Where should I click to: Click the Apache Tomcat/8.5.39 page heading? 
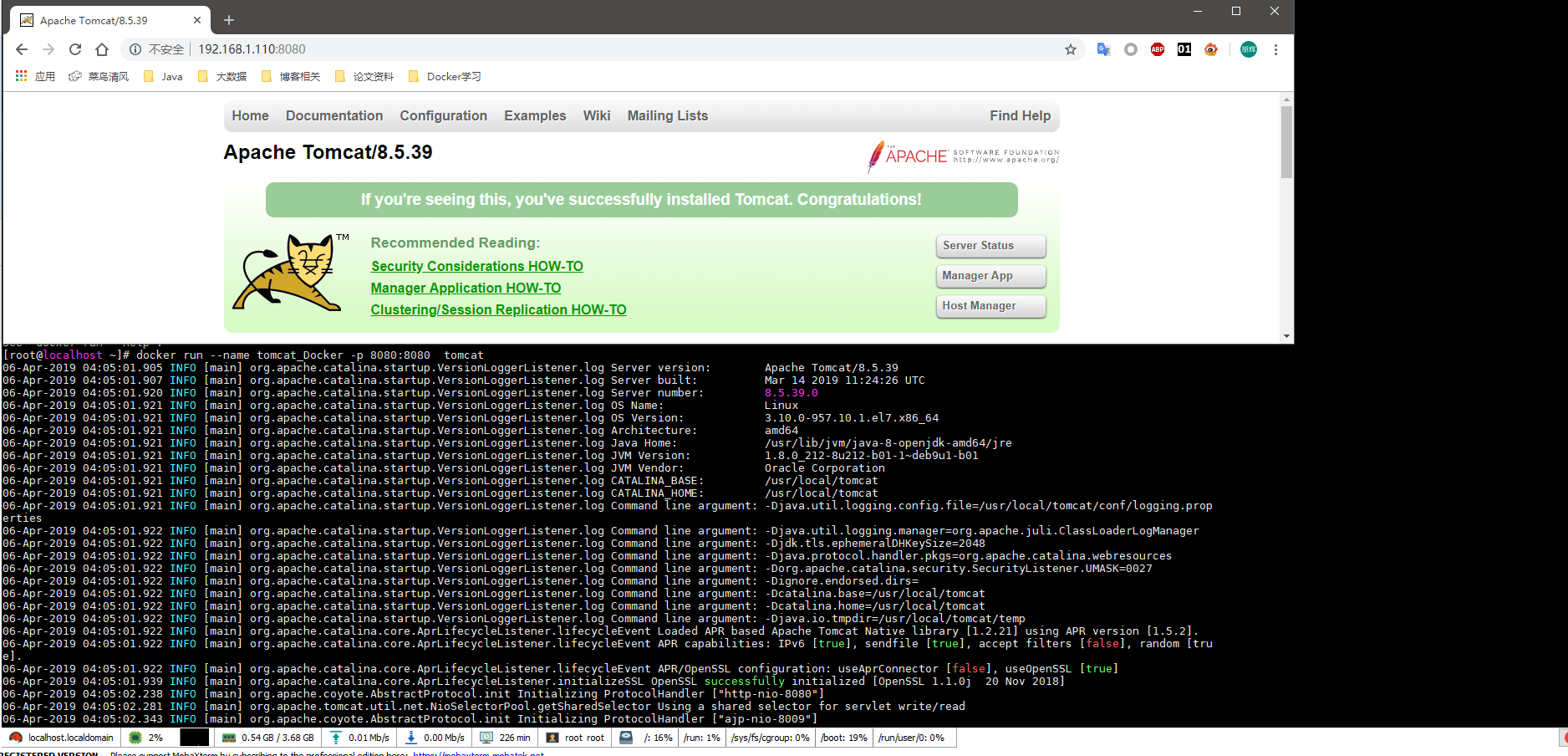click(x=328, y=152)
